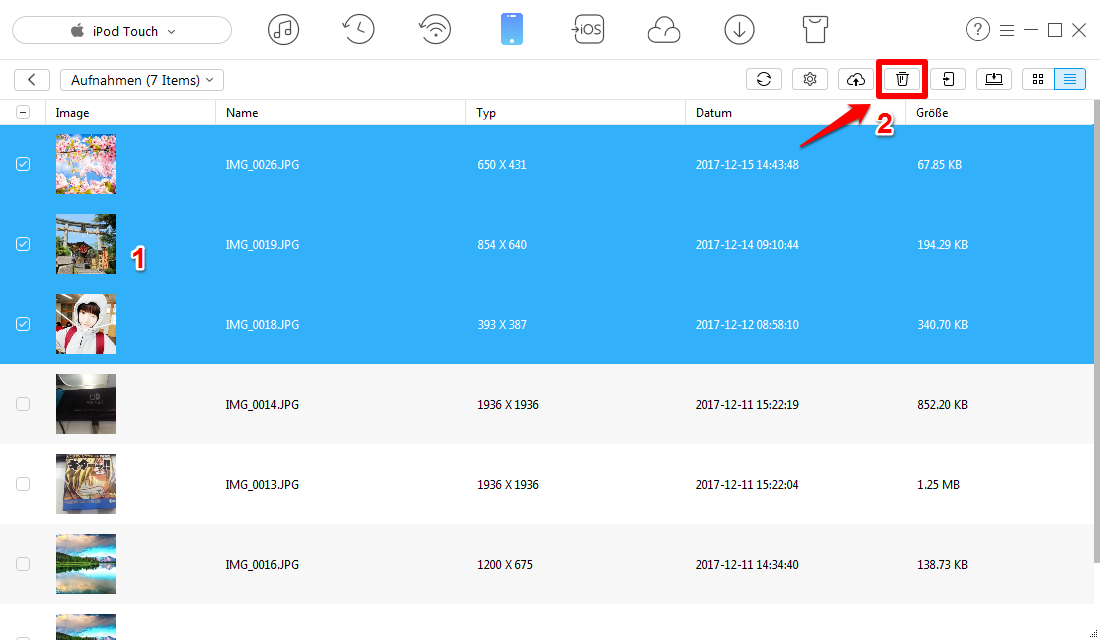The height and width of the screenshot is (640, 1100).
Task: Open the iTunes library music icon
Action: (283, 29)
